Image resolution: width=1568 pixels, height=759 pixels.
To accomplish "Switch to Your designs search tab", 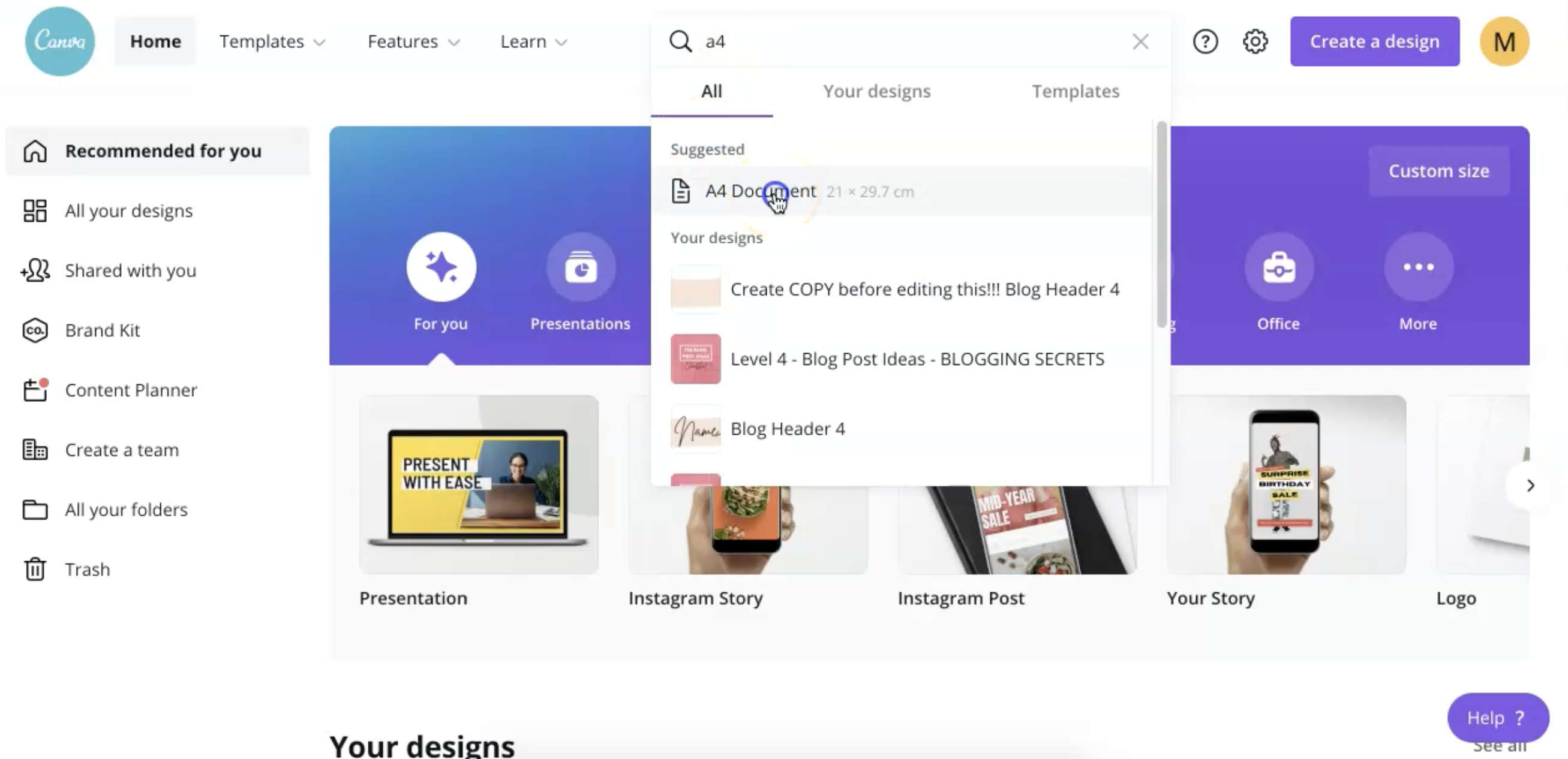I will [877, 91].
